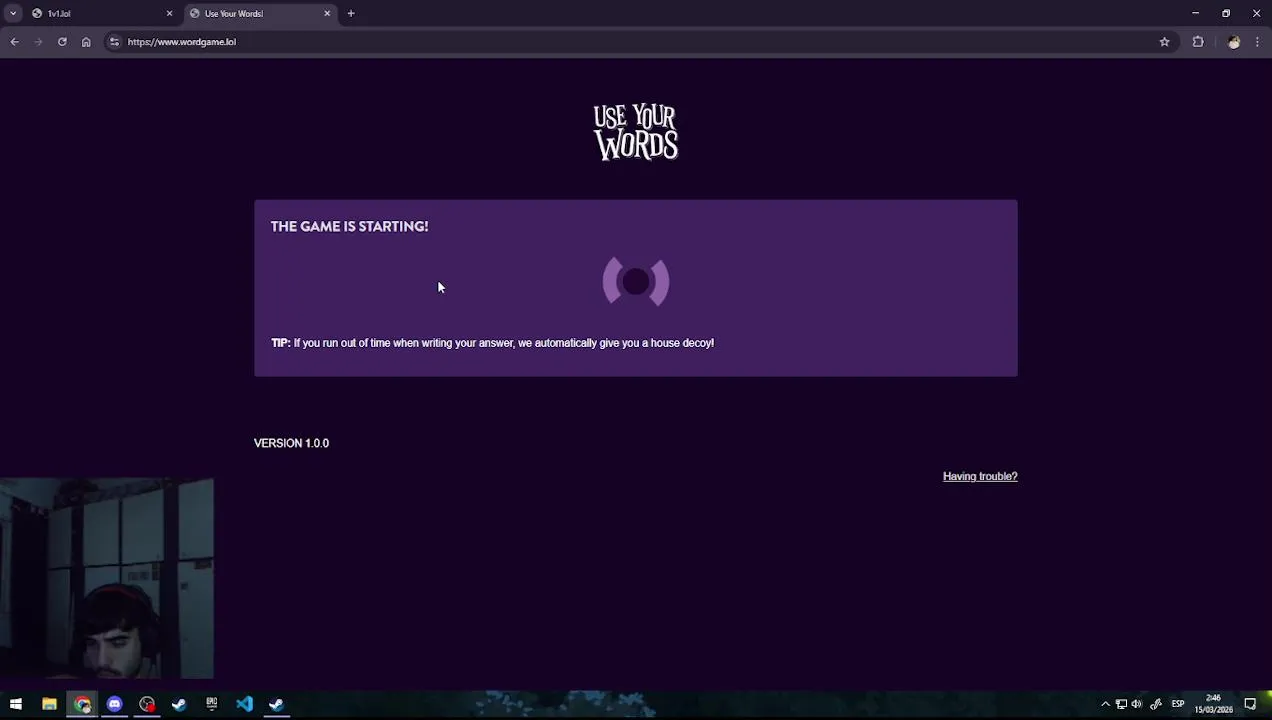The image size is (1272, 720).
Task: Reload the current page
Action: click(x=62, y=42)
